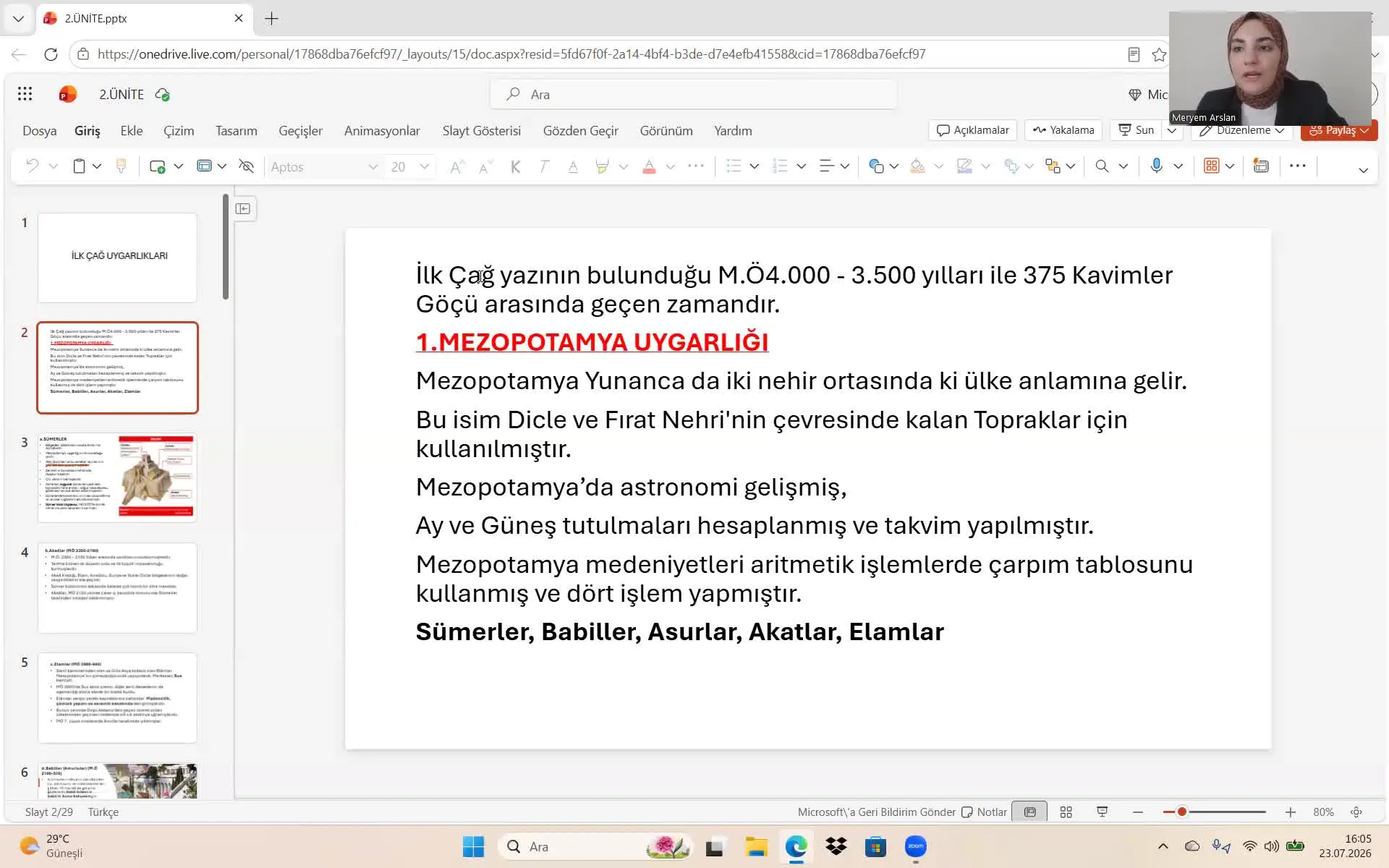Viewport: 1389px width, 868px height.
Task: Select slide 4 Akadlar thumbnail
Action: [x=117, y=588]
